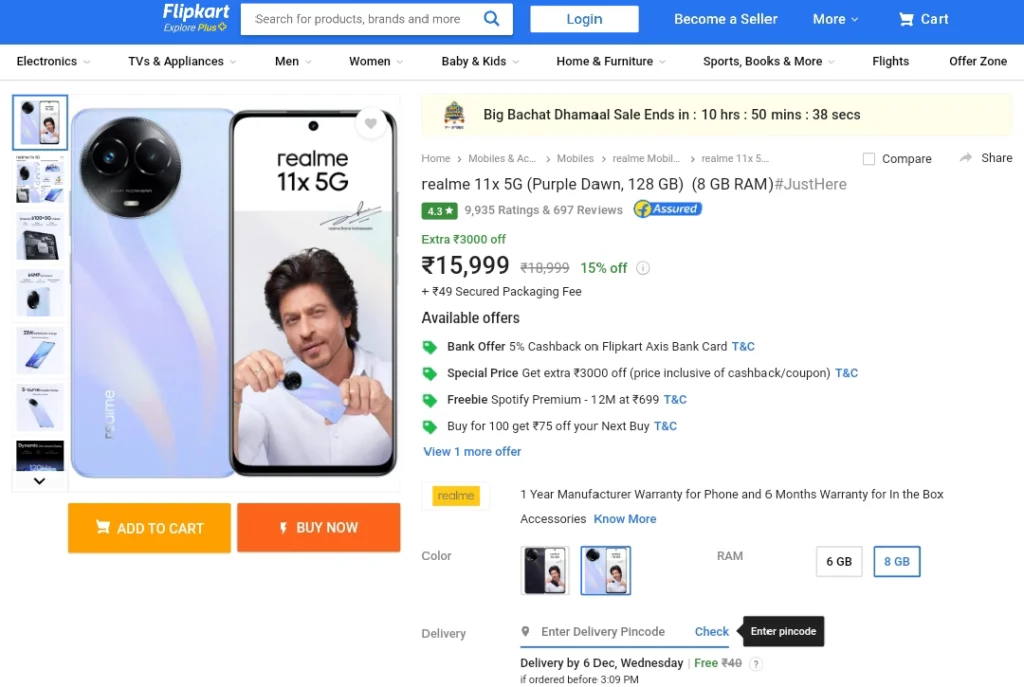Click delivery charge help question icon
The height and width of the screenshot is (687, 1024).
tap(756, 663)
